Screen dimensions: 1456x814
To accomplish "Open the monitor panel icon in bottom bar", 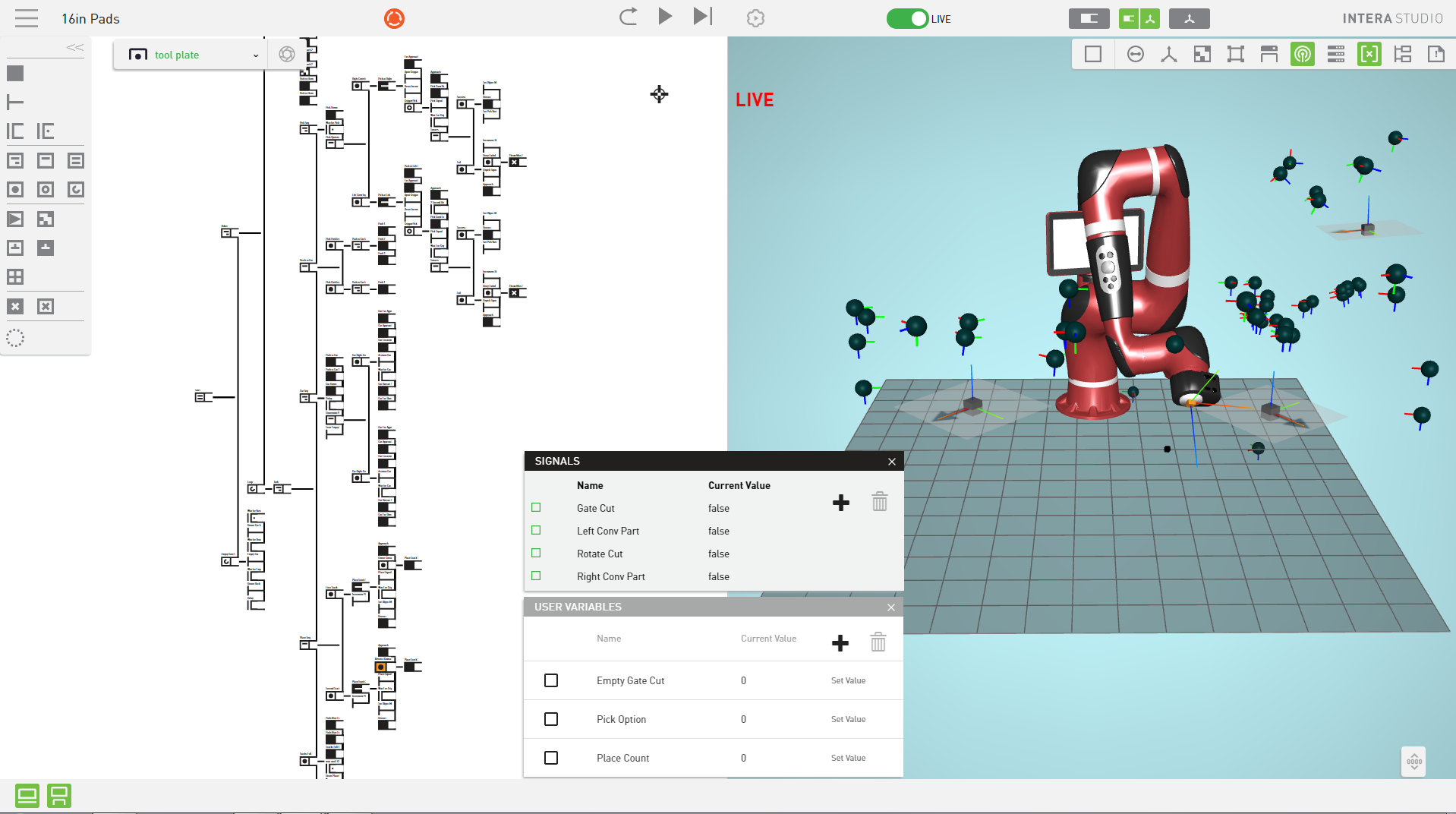I will [x=27, y=796].
